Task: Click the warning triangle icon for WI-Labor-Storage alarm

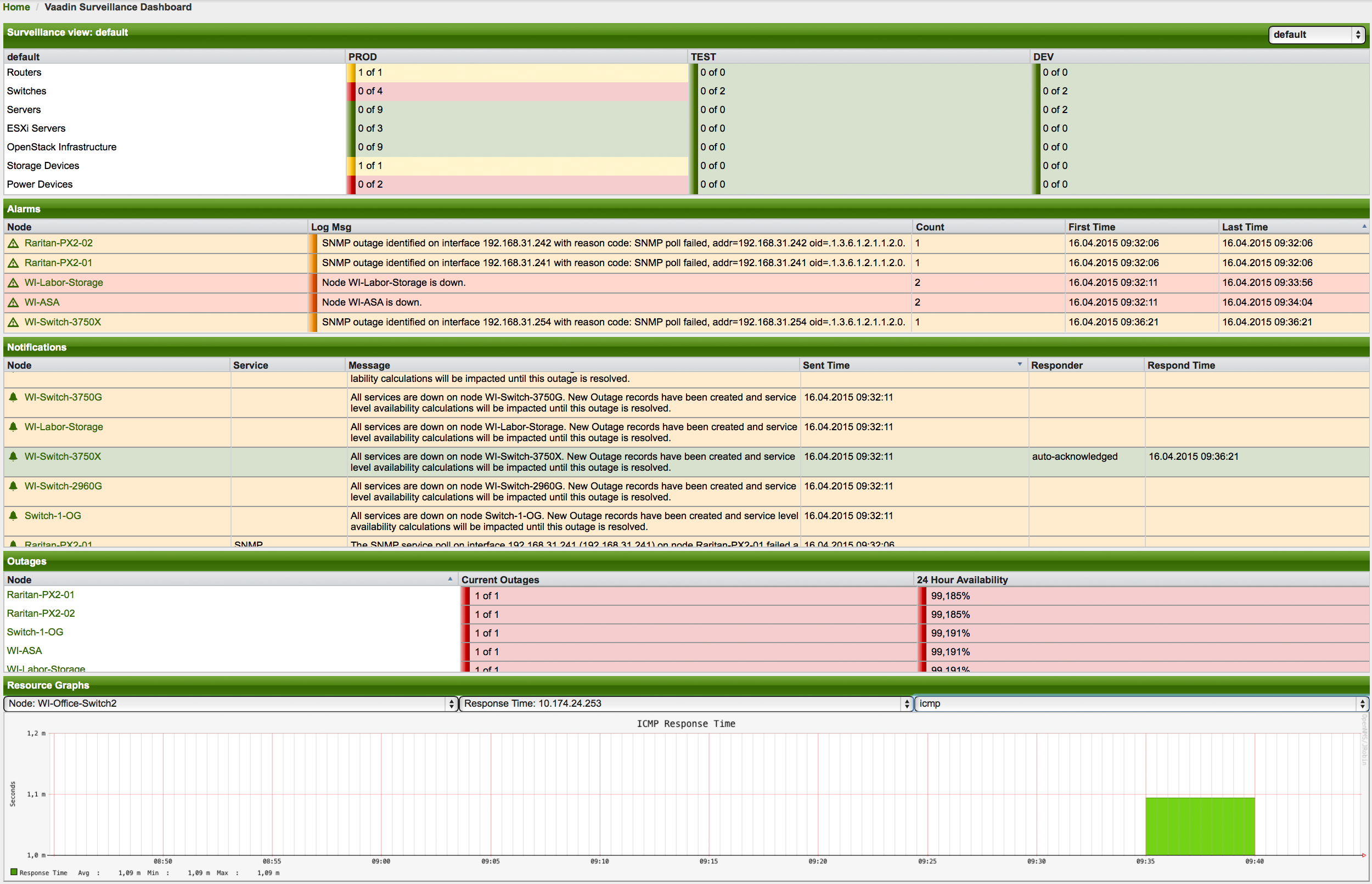Action: (x=13, y=283)
